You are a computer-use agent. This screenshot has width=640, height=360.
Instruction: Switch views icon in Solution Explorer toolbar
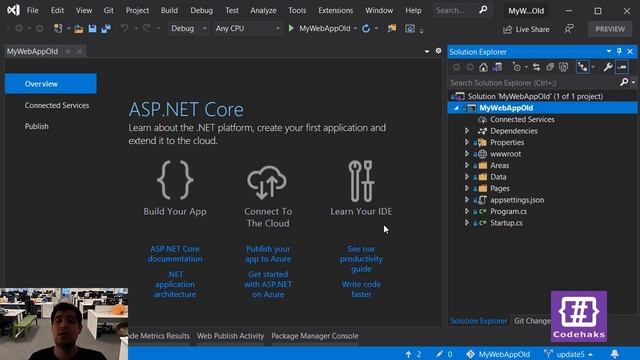[x=497, y=67]
